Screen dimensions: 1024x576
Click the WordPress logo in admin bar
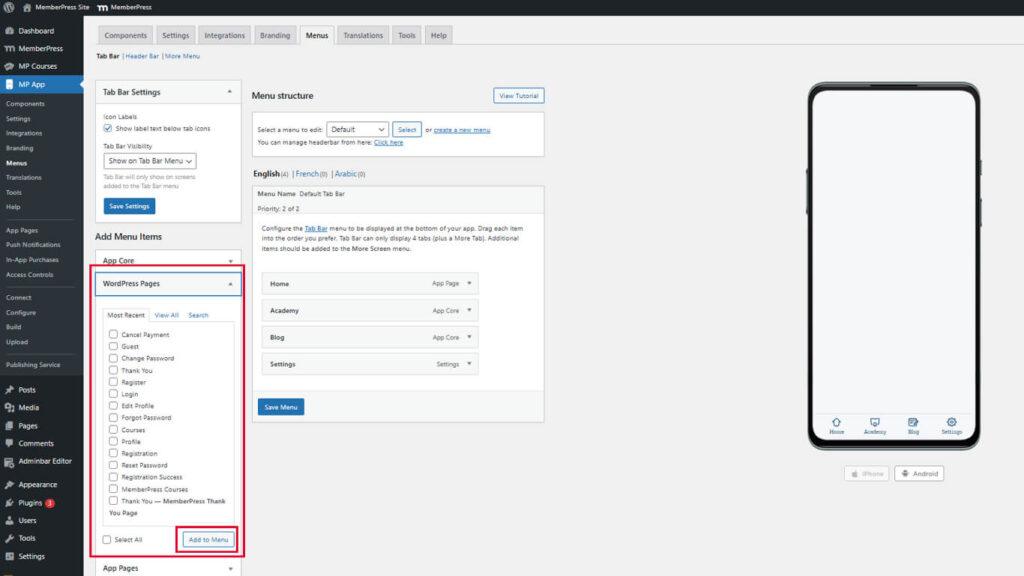coord(10,7)
